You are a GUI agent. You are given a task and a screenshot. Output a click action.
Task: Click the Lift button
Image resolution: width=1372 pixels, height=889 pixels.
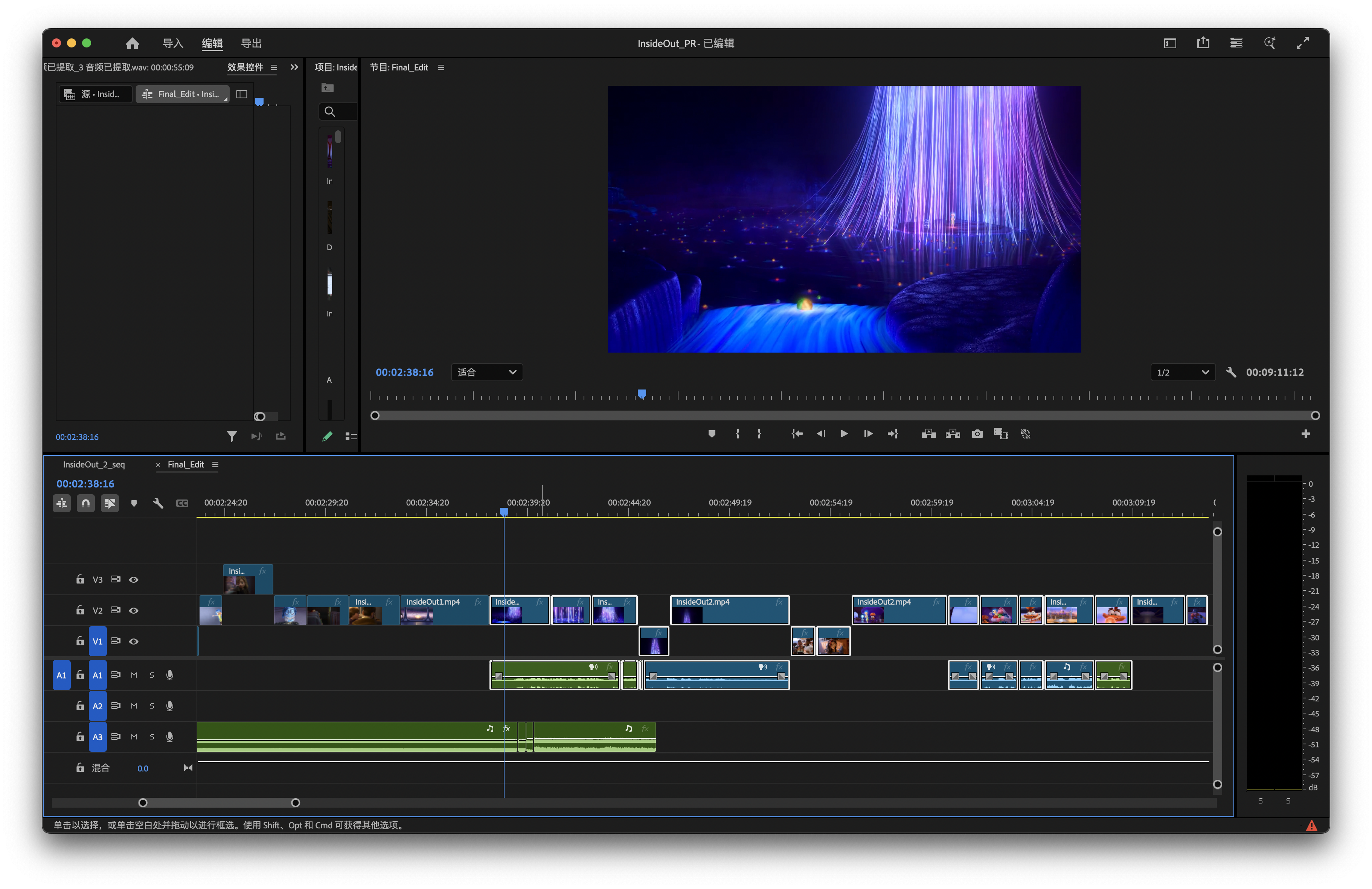[x=928, y=434]
